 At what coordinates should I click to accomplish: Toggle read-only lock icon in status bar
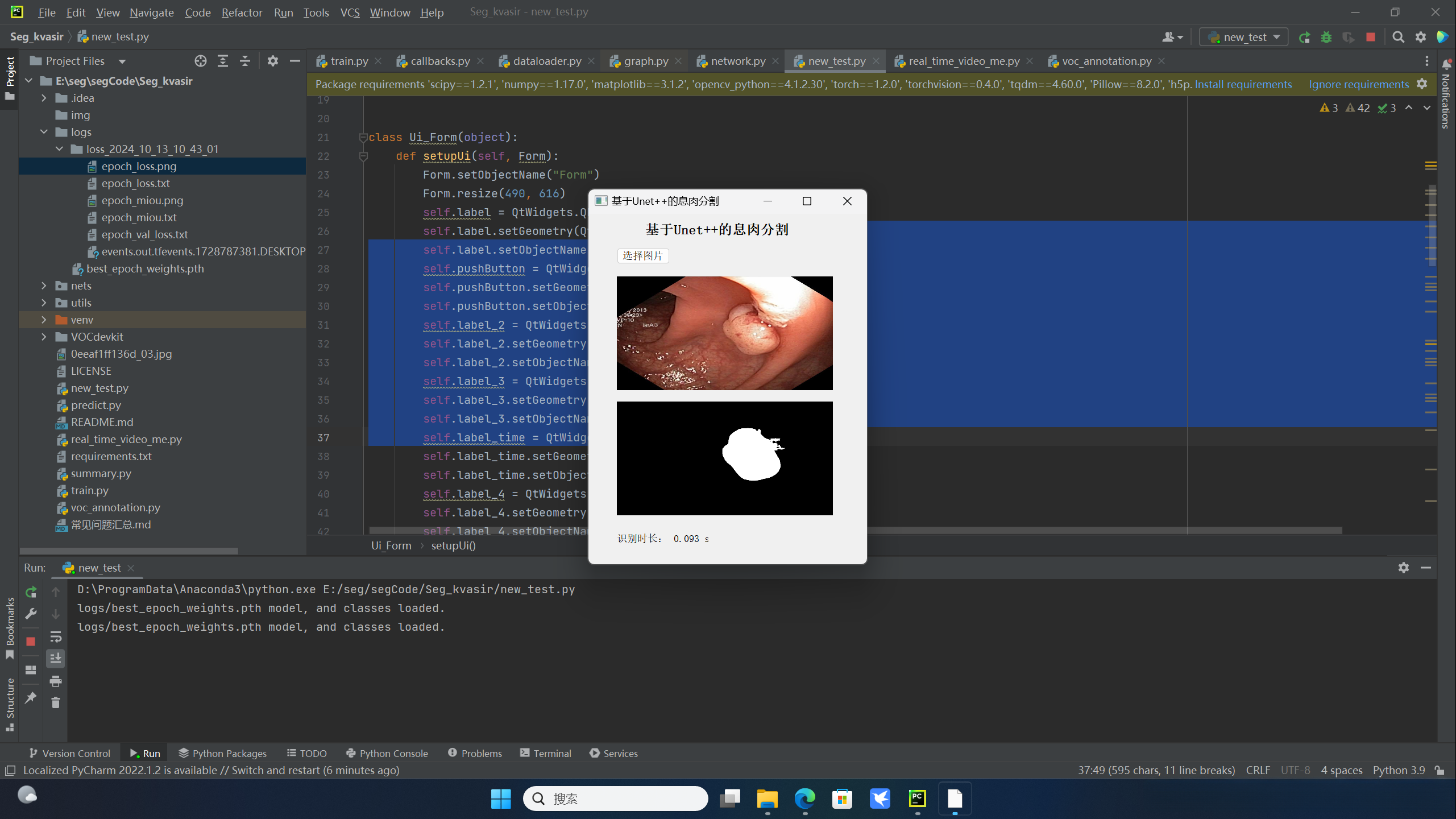tap(1440, 770)
